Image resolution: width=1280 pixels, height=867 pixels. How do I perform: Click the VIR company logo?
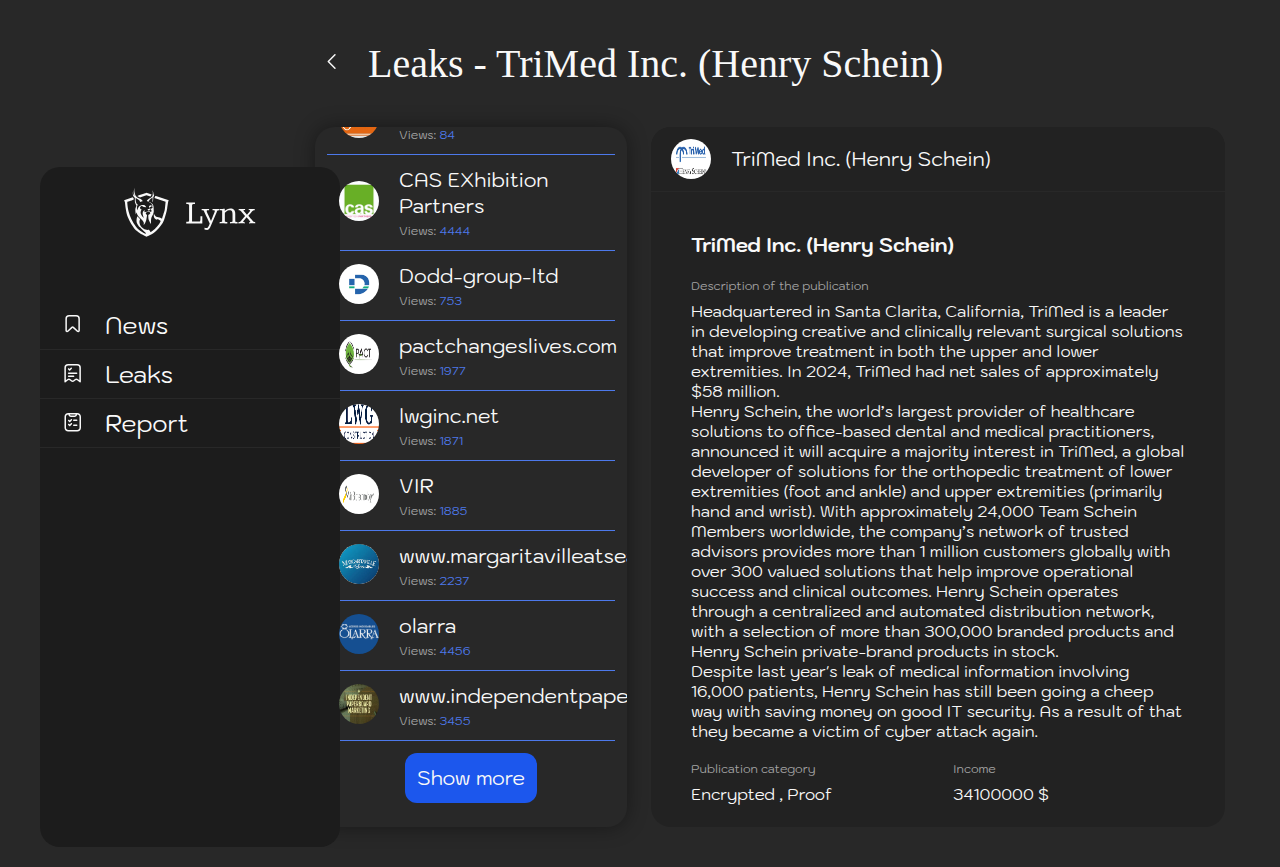click(x=359, y=494)
